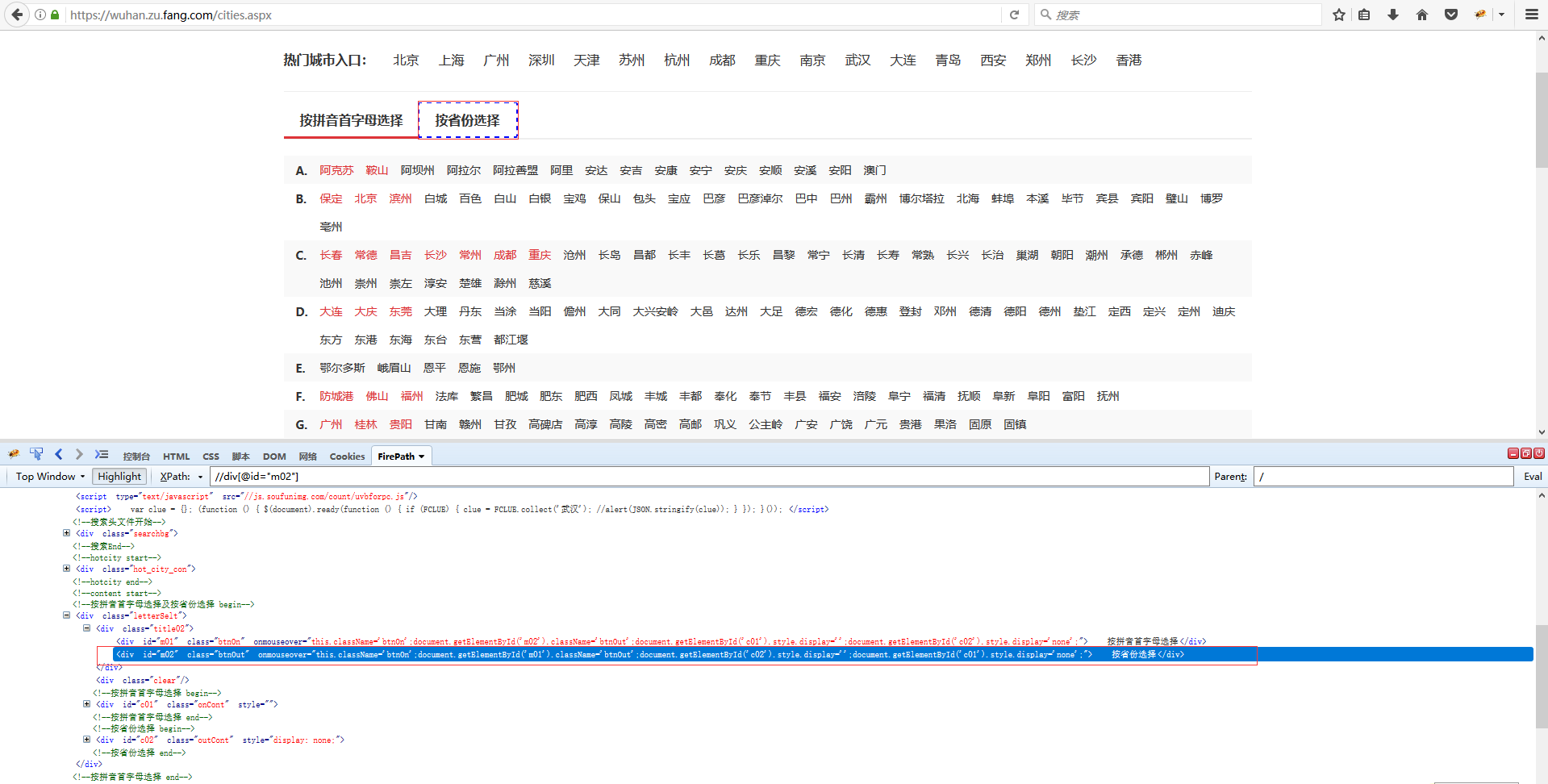Open the 网络 network tab

coord(307,457)
